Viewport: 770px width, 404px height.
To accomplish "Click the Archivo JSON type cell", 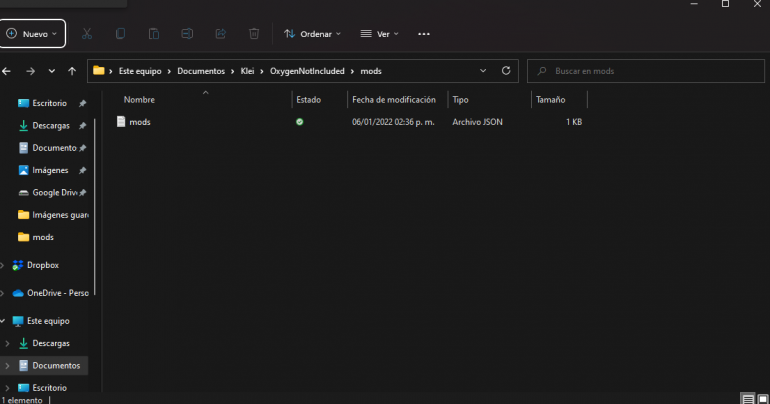I will point(477,122).
